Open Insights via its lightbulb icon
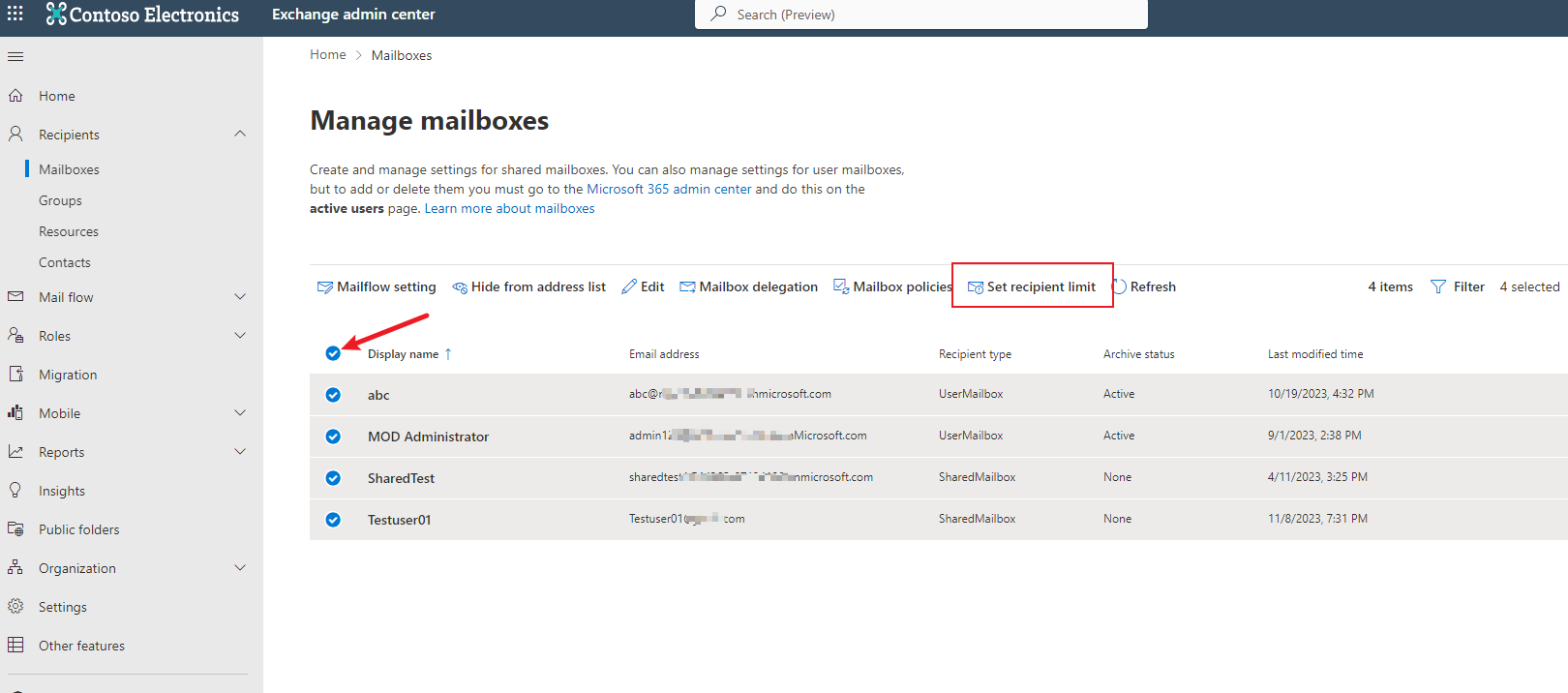The width and height of the screenshot is (1568, 693). pyautogui.click(x=15, y=490)
